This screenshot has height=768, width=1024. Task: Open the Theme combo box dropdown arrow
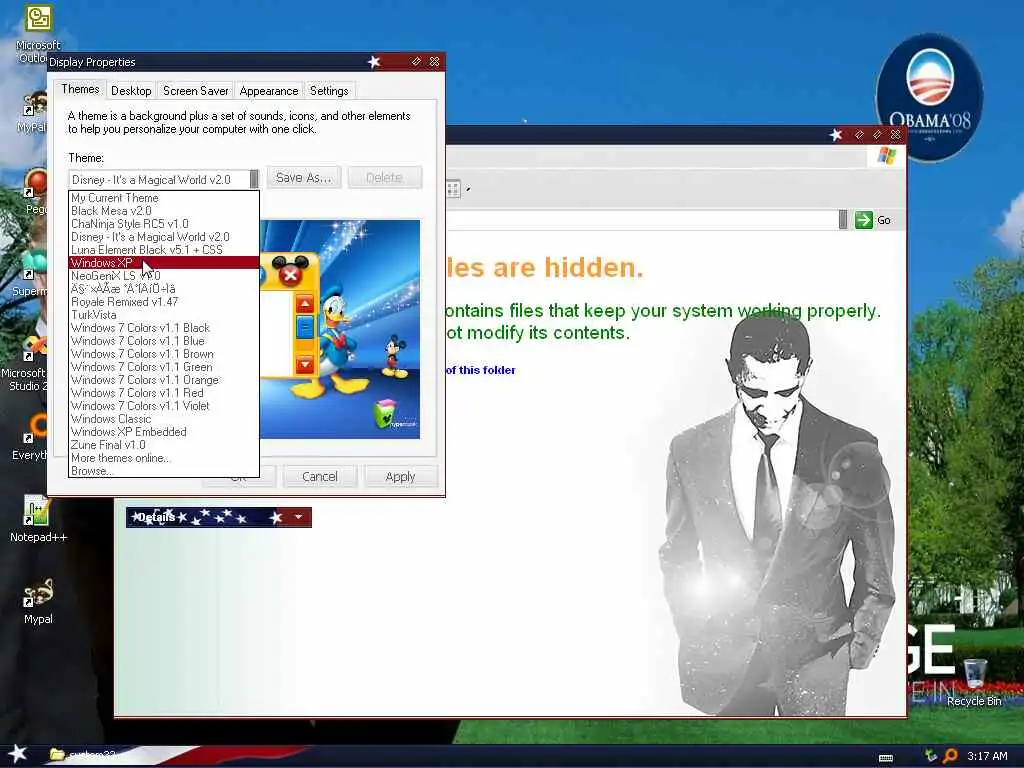pos(254,179)
